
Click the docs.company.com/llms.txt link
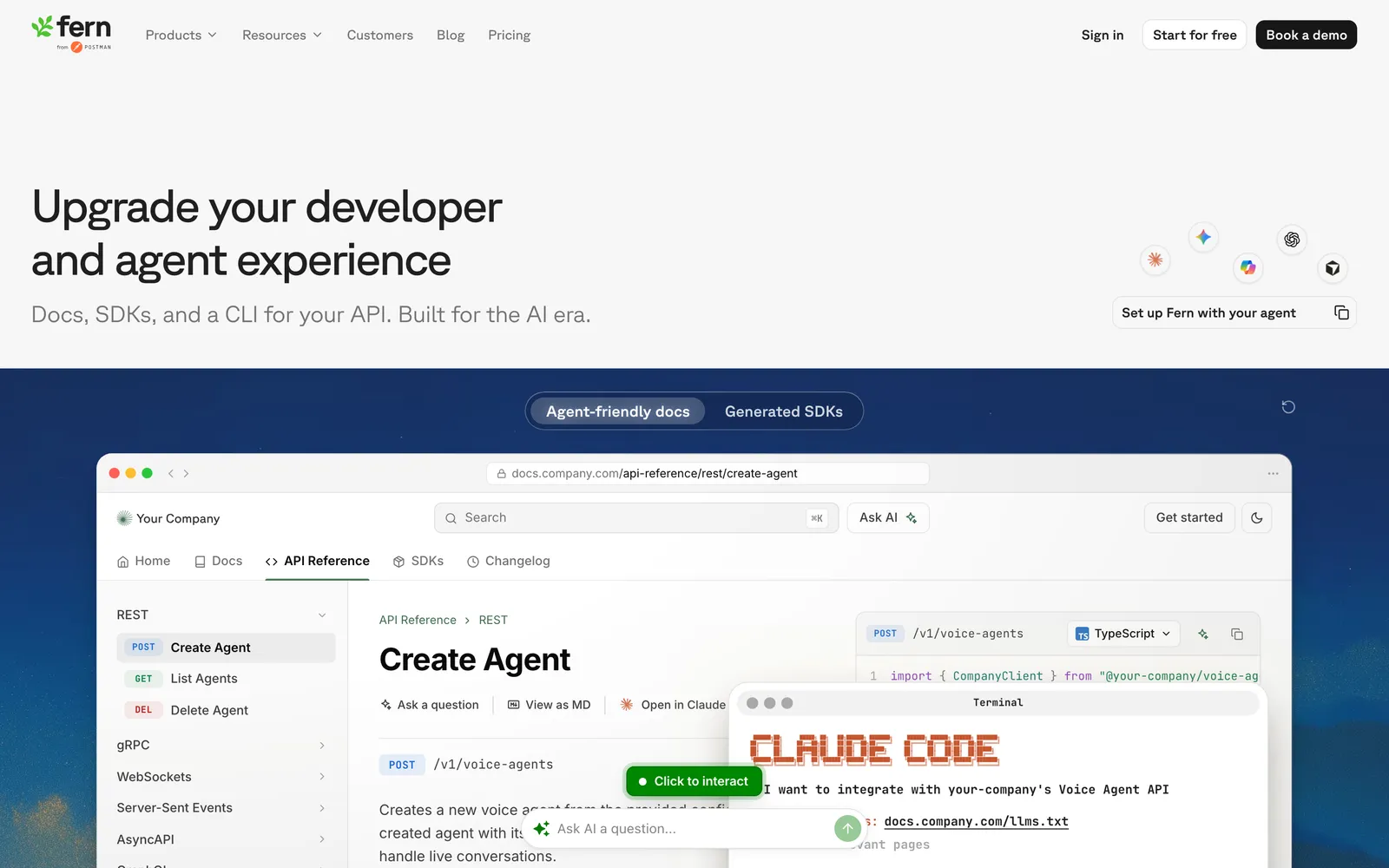pos(977,821)
